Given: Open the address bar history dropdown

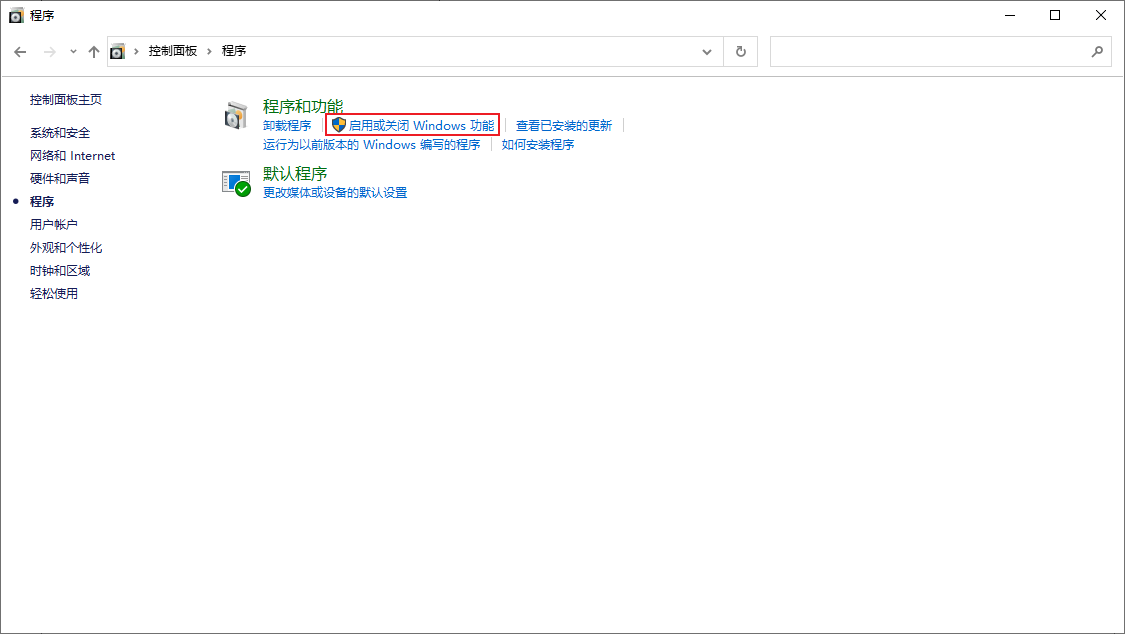Looking at the screenshot, I should coord(707,52).
